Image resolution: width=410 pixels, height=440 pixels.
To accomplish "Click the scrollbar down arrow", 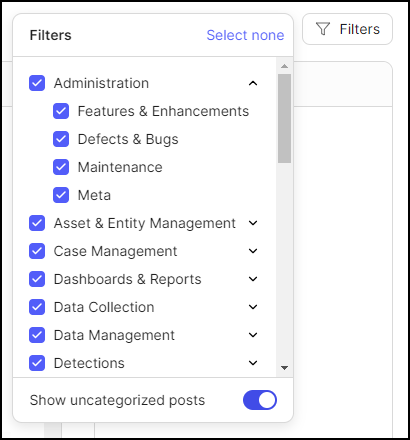I will pos(284,368).
